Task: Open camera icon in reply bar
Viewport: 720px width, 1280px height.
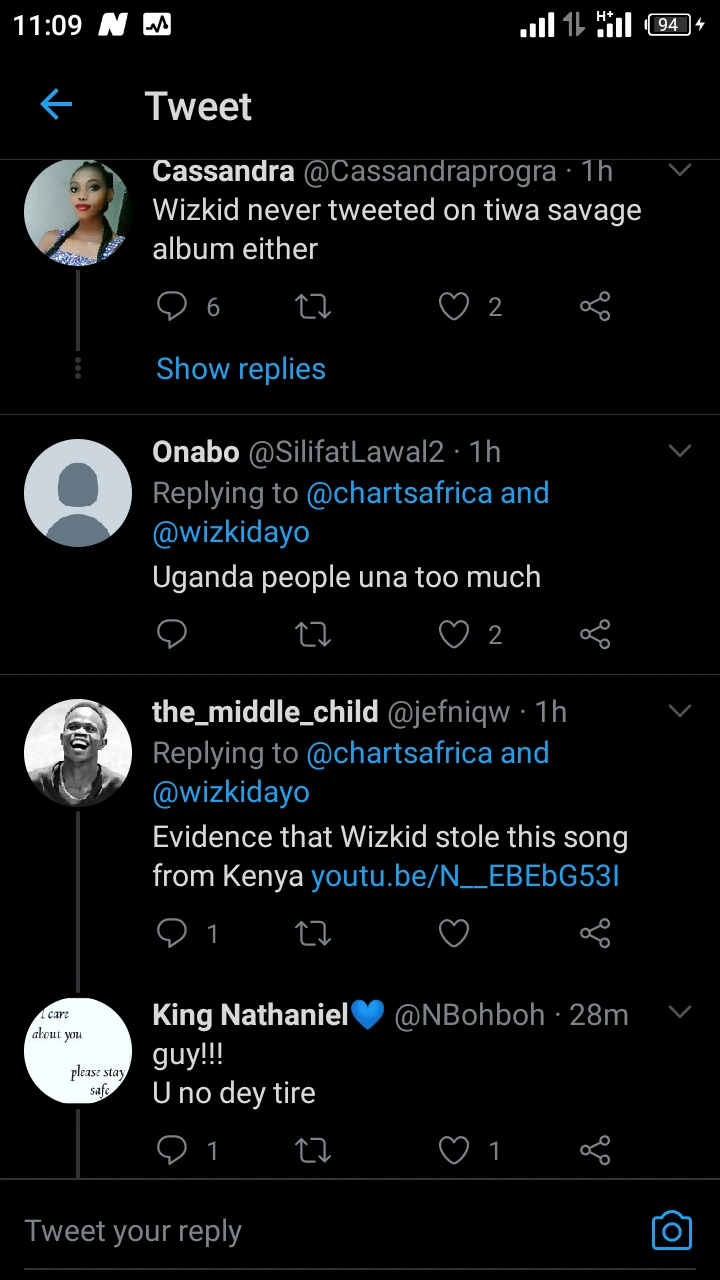Action: tap(671, 1230)
